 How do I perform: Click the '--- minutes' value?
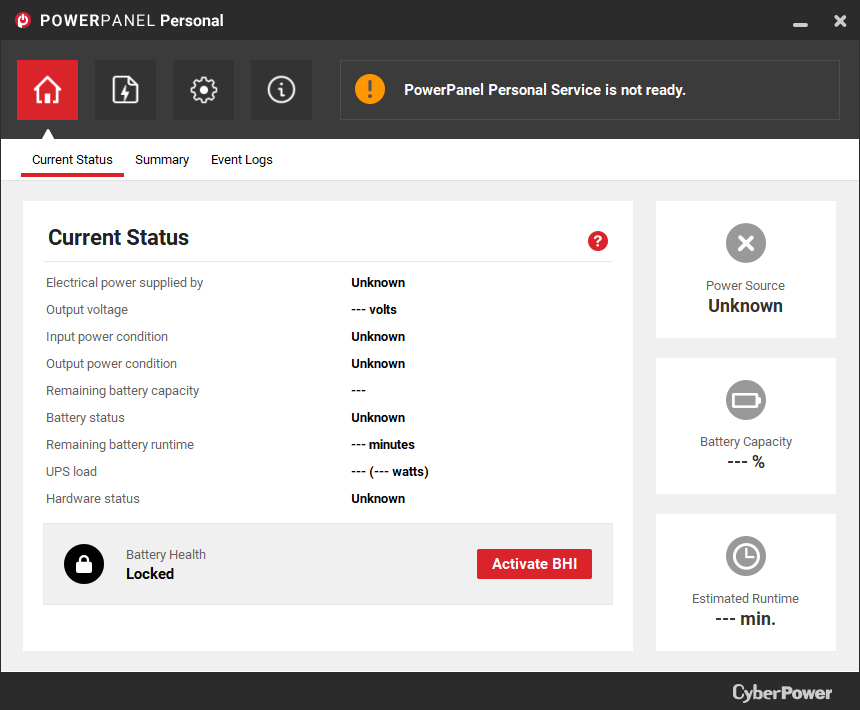pyautogui.click(x=383, y=445)
